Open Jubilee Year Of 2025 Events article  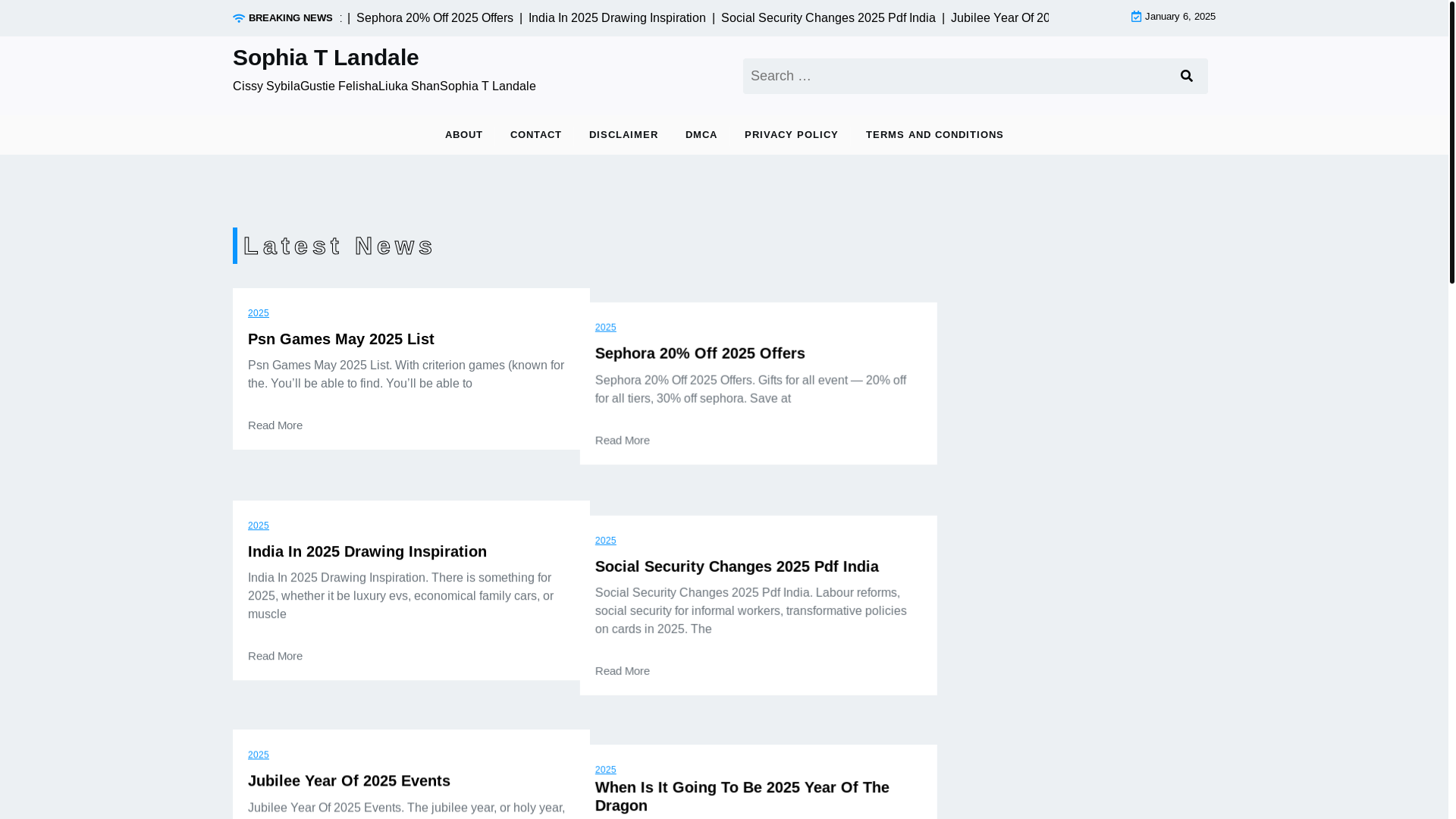tap(350, 780)
